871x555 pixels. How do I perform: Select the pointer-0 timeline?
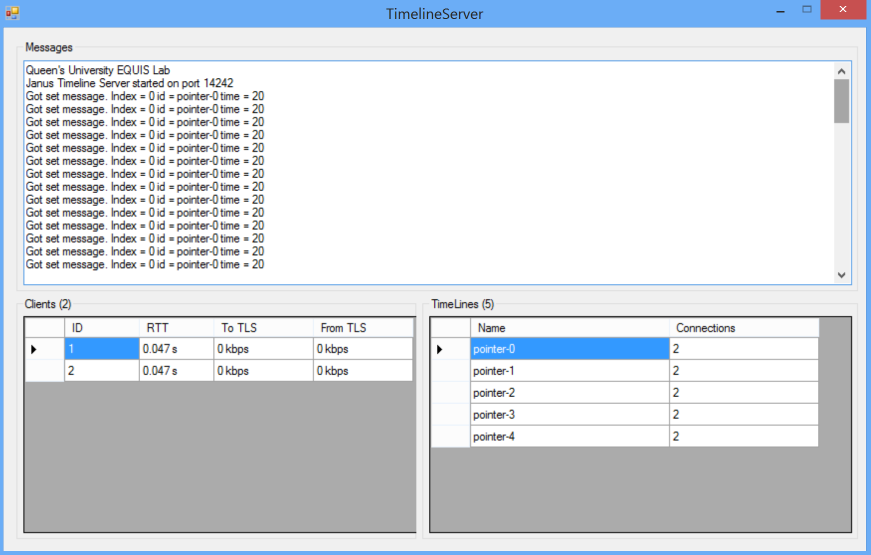pos(570,349)
